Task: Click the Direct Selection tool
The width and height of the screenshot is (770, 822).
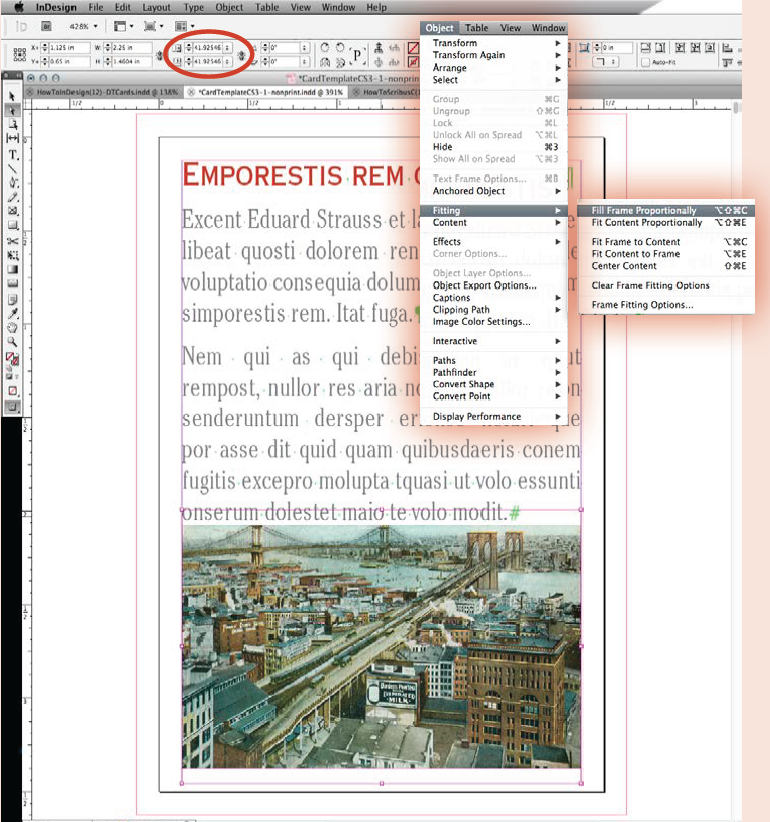Action: tap(13, 110)
